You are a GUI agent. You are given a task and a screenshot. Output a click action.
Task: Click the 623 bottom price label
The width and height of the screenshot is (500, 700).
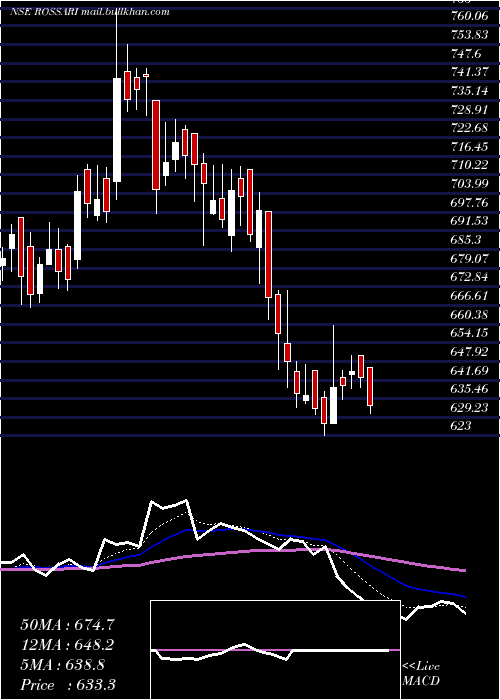coord(461,425)
